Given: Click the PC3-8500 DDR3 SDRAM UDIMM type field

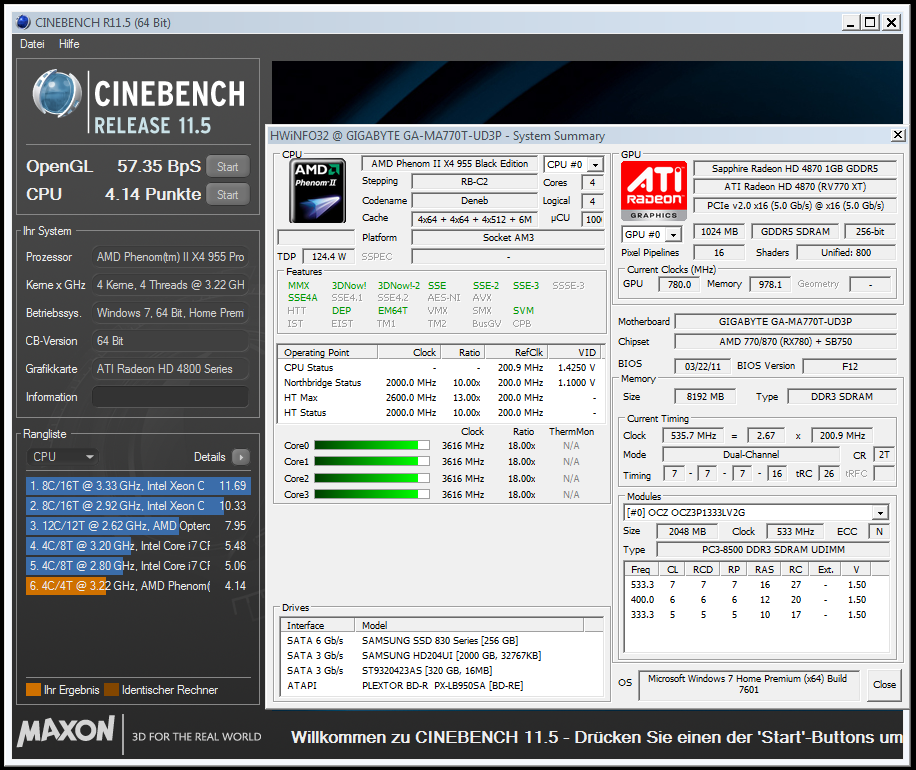Looking at the screenshot, I should coord(773,550).
